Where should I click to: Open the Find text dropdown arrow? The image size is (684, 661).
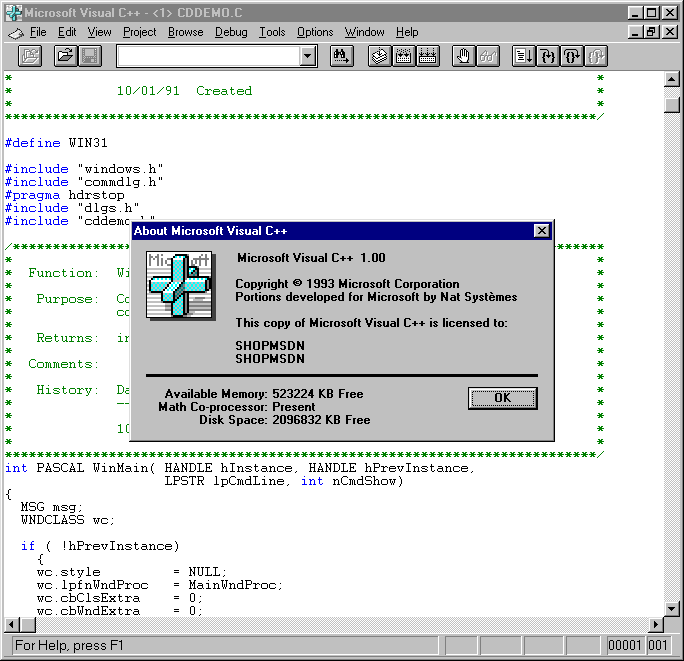click(x=308, y=56)
